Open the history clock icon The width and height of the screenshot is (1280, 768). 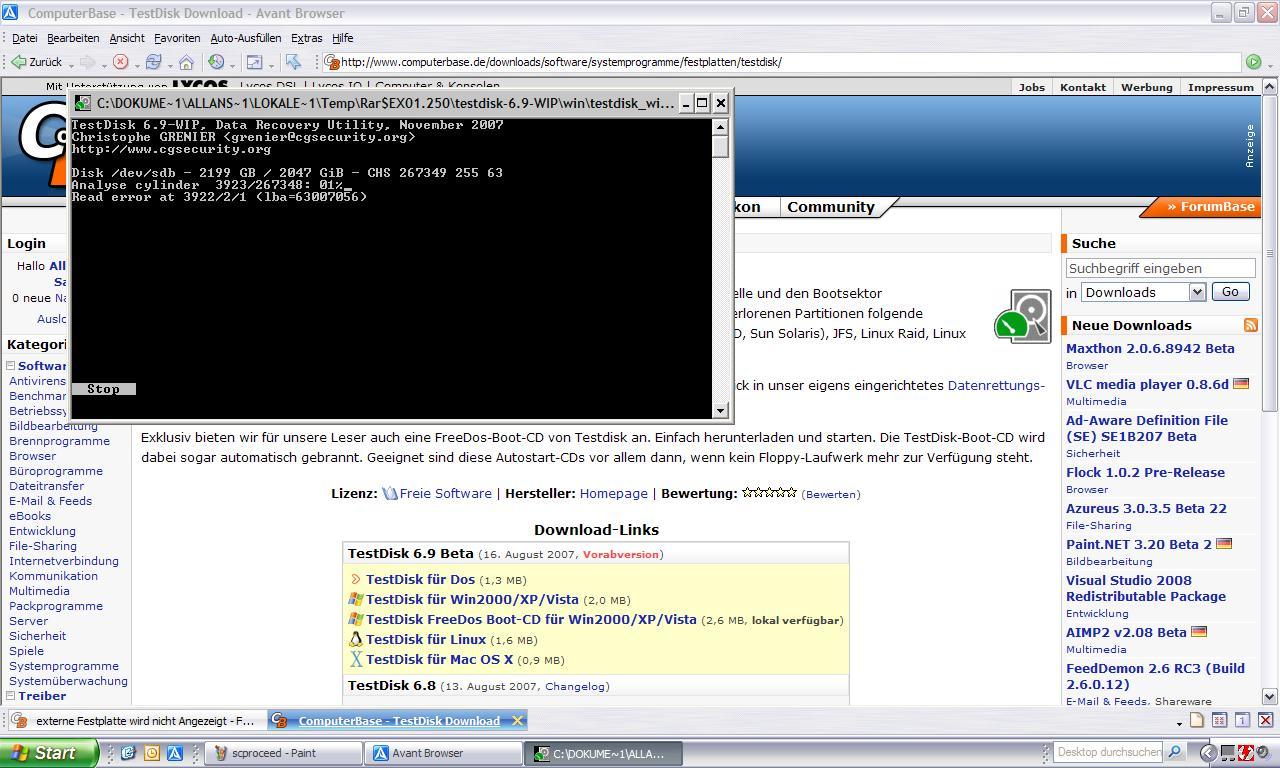216,62
